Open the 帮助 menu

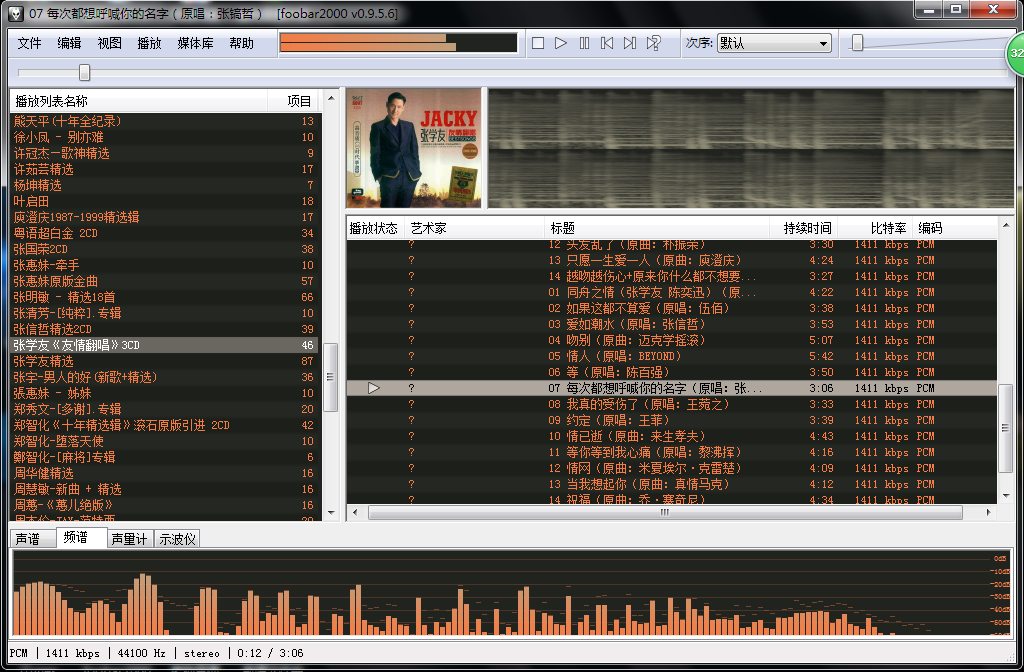click(241, 43)
